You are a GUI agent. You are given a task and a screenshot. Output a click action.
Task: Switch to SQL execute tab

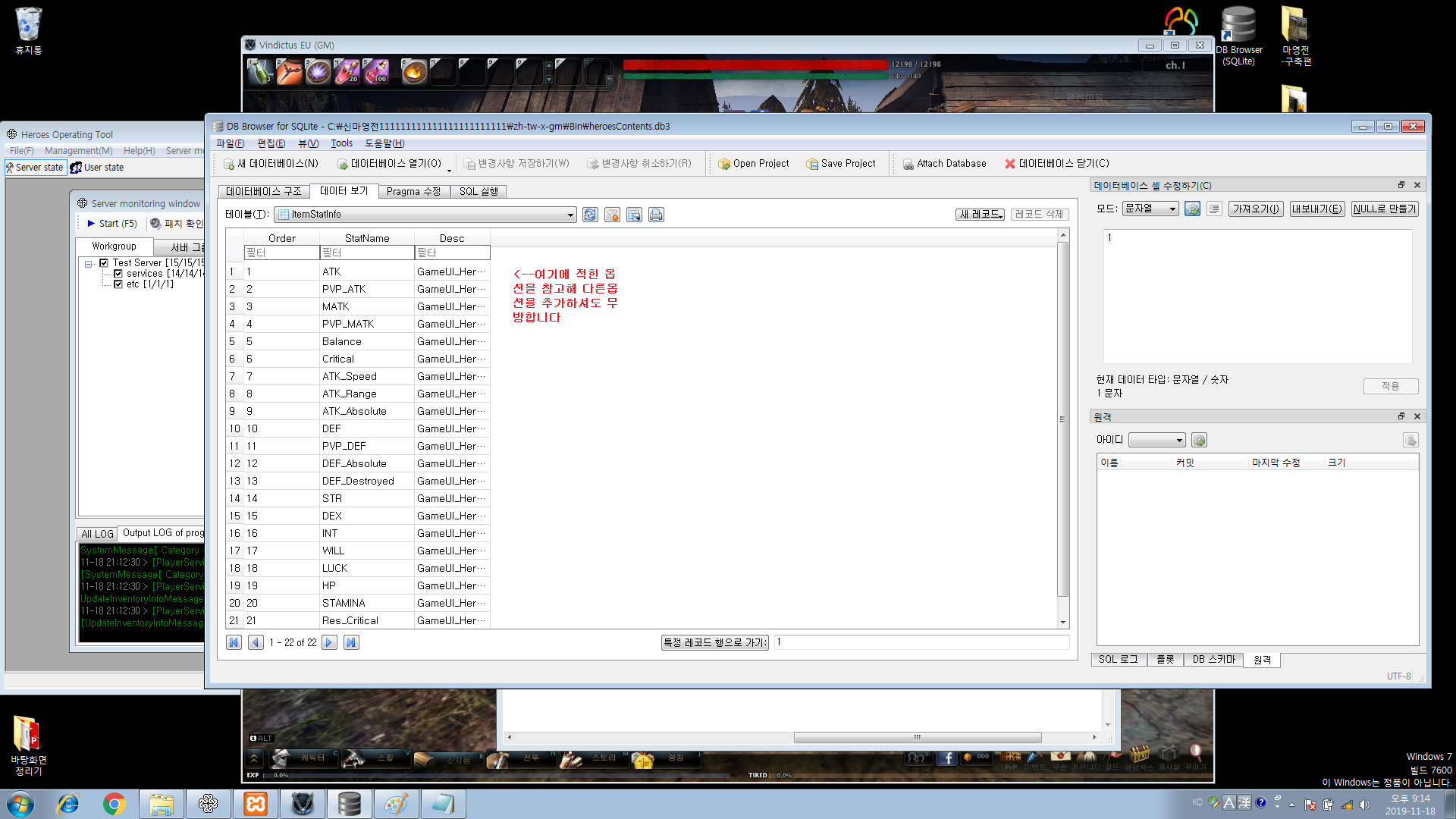[x=479, y=191]
